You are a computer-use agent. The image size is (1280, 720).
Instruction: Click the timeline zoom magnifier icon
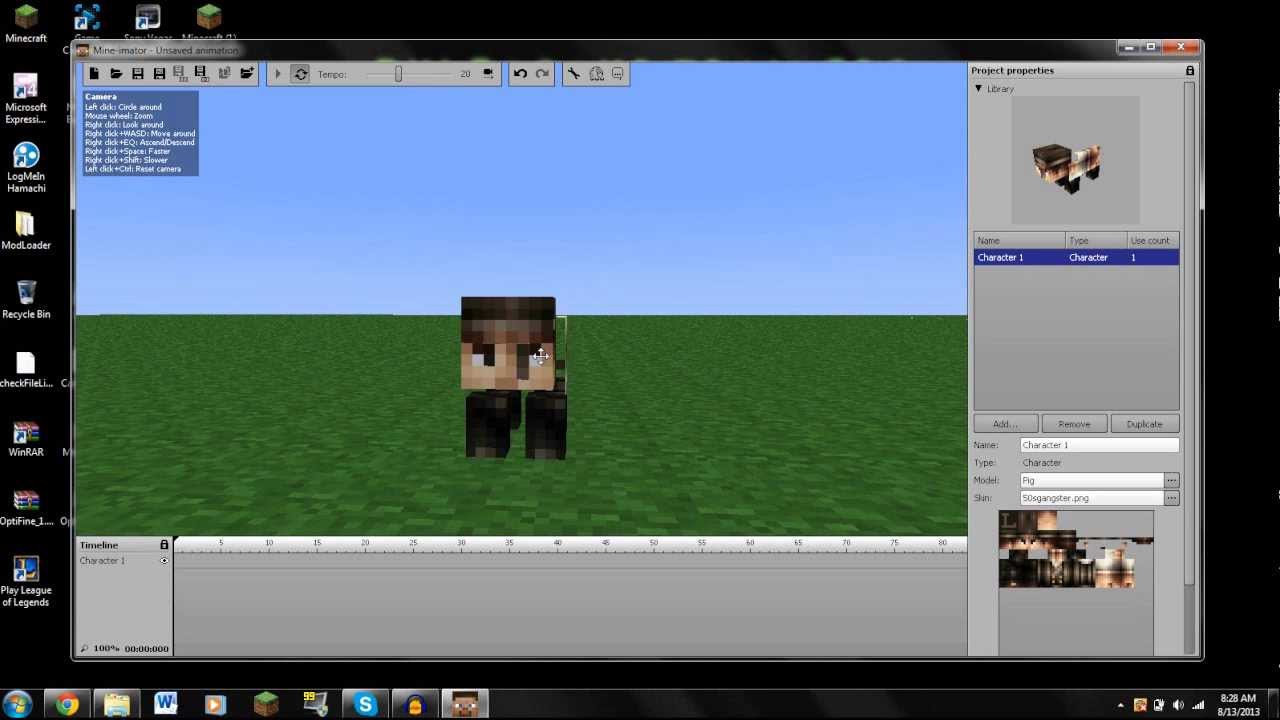point(84,649)
